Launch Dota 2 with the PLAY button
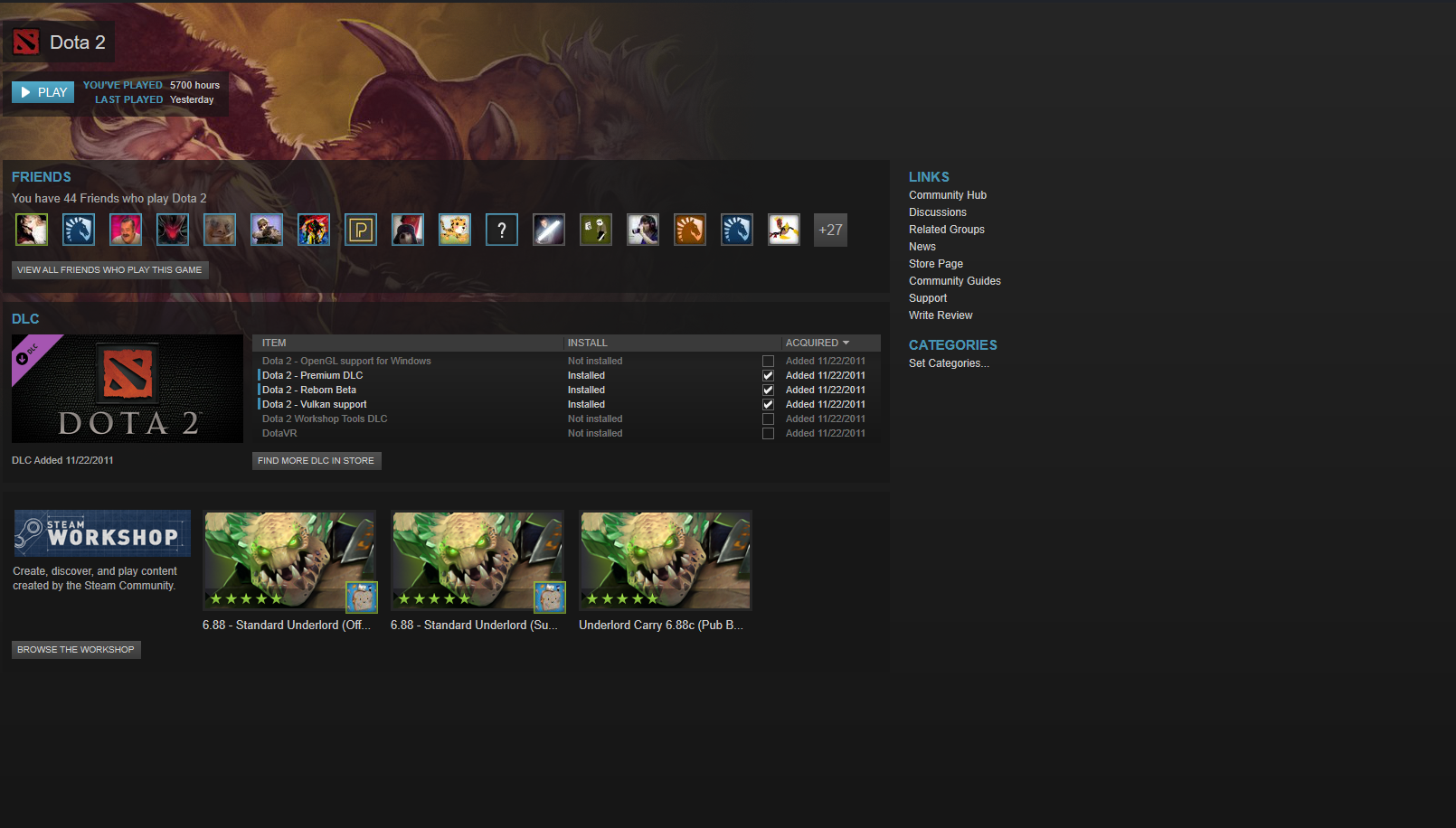Image resolution: width=1456 pixels, height=828 pixels. 43,92
